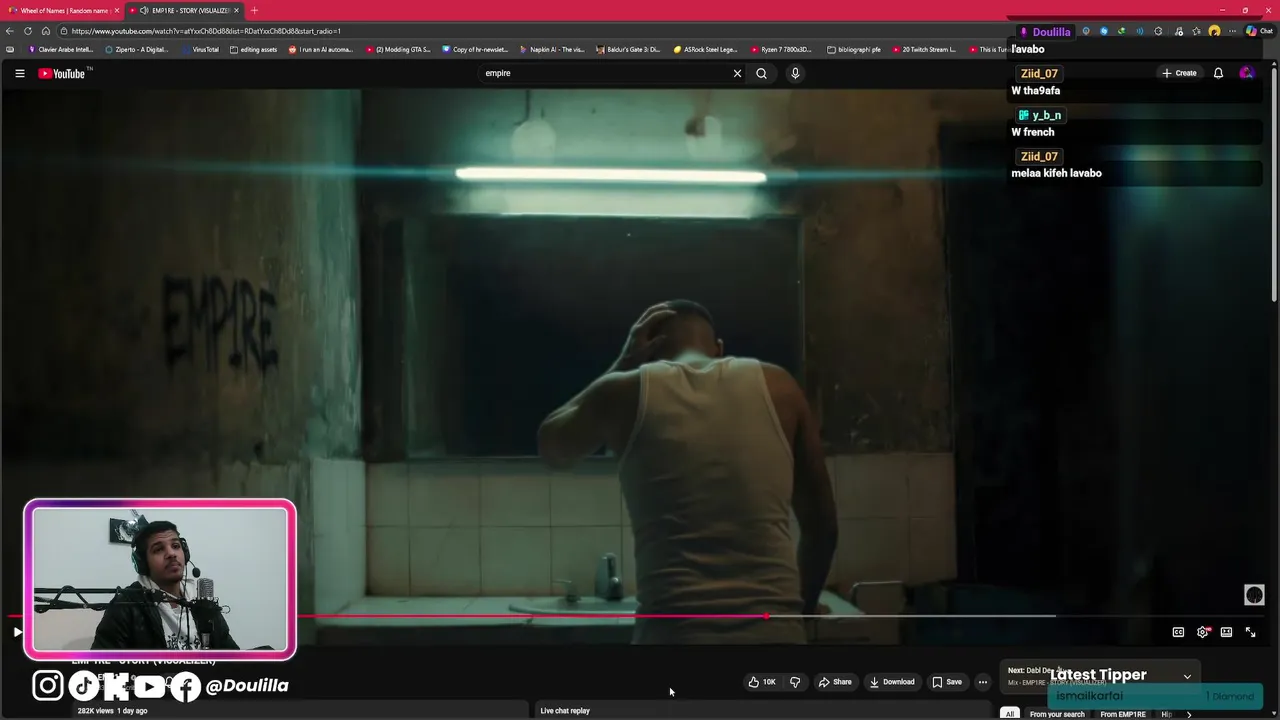The width and height of the screenshot is (1280, 720).
Task: Open a new browser tab
Action: click(254, 10)
